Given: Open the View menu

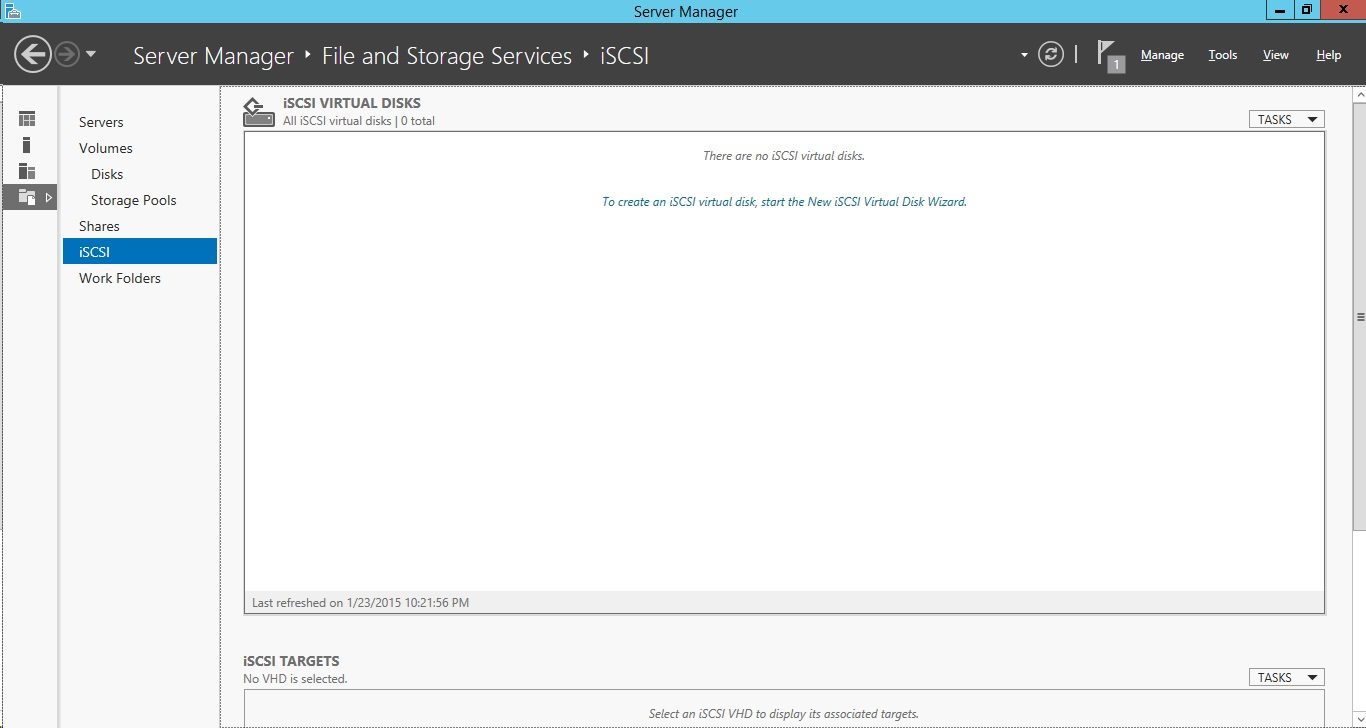Looking at the screenshot, I should [x=1275, y=55].
